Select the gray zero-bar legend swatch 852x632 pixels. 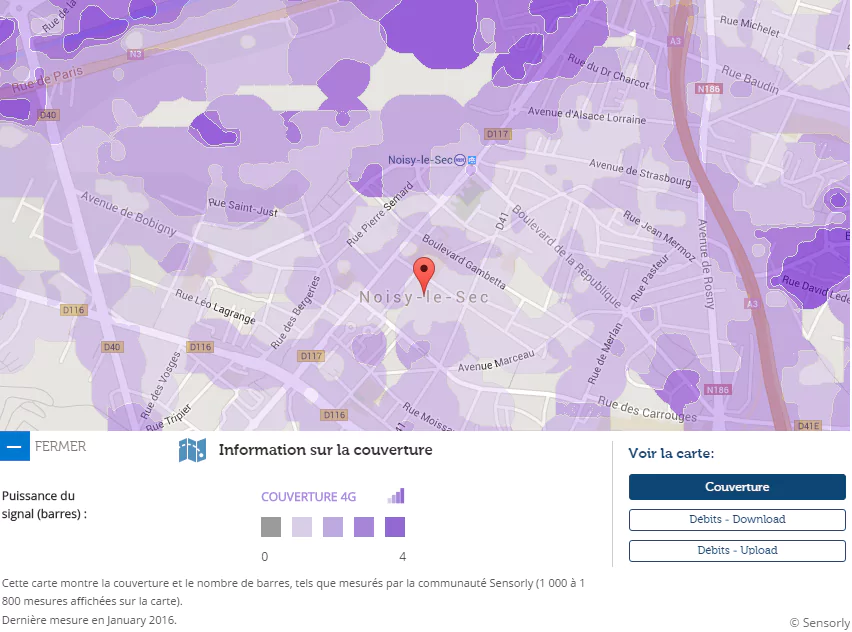click(x=271, y=527)
